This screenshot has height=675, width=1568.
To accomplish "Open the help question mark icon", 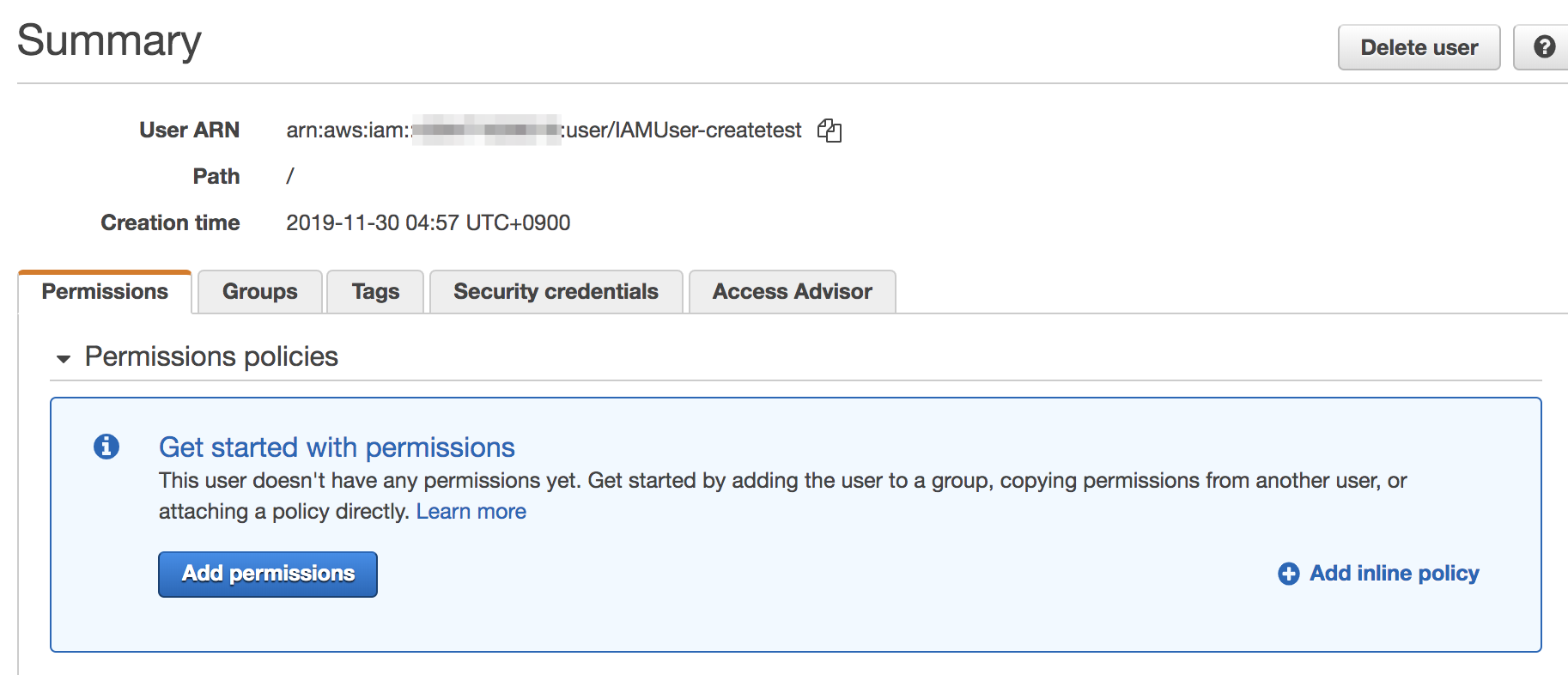I will tap(1544, 47).
